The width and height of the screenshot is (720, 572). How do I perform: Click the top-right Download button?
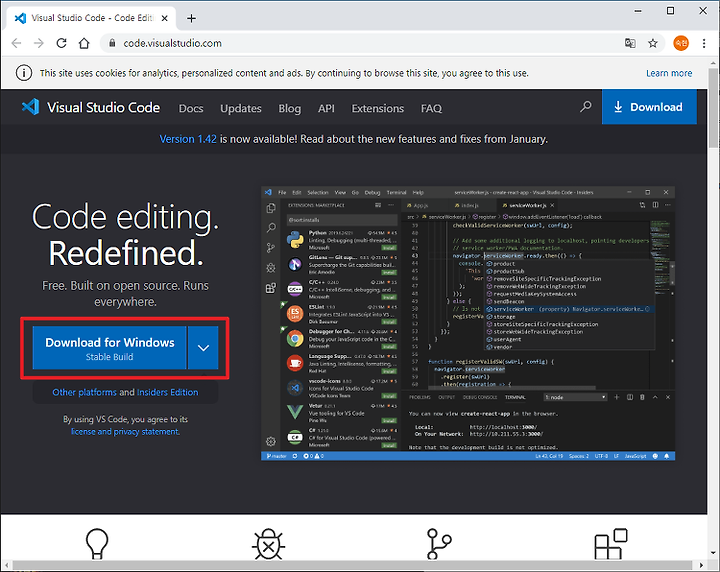(x=649, y=107)
